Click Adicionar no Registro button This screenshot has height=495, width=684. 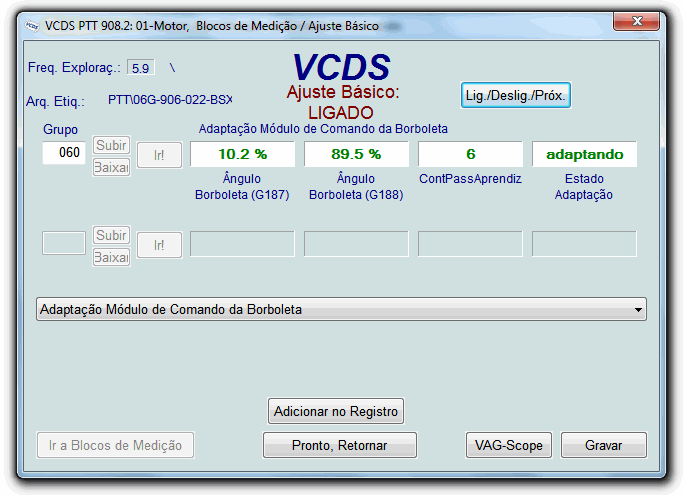point(336,411)
